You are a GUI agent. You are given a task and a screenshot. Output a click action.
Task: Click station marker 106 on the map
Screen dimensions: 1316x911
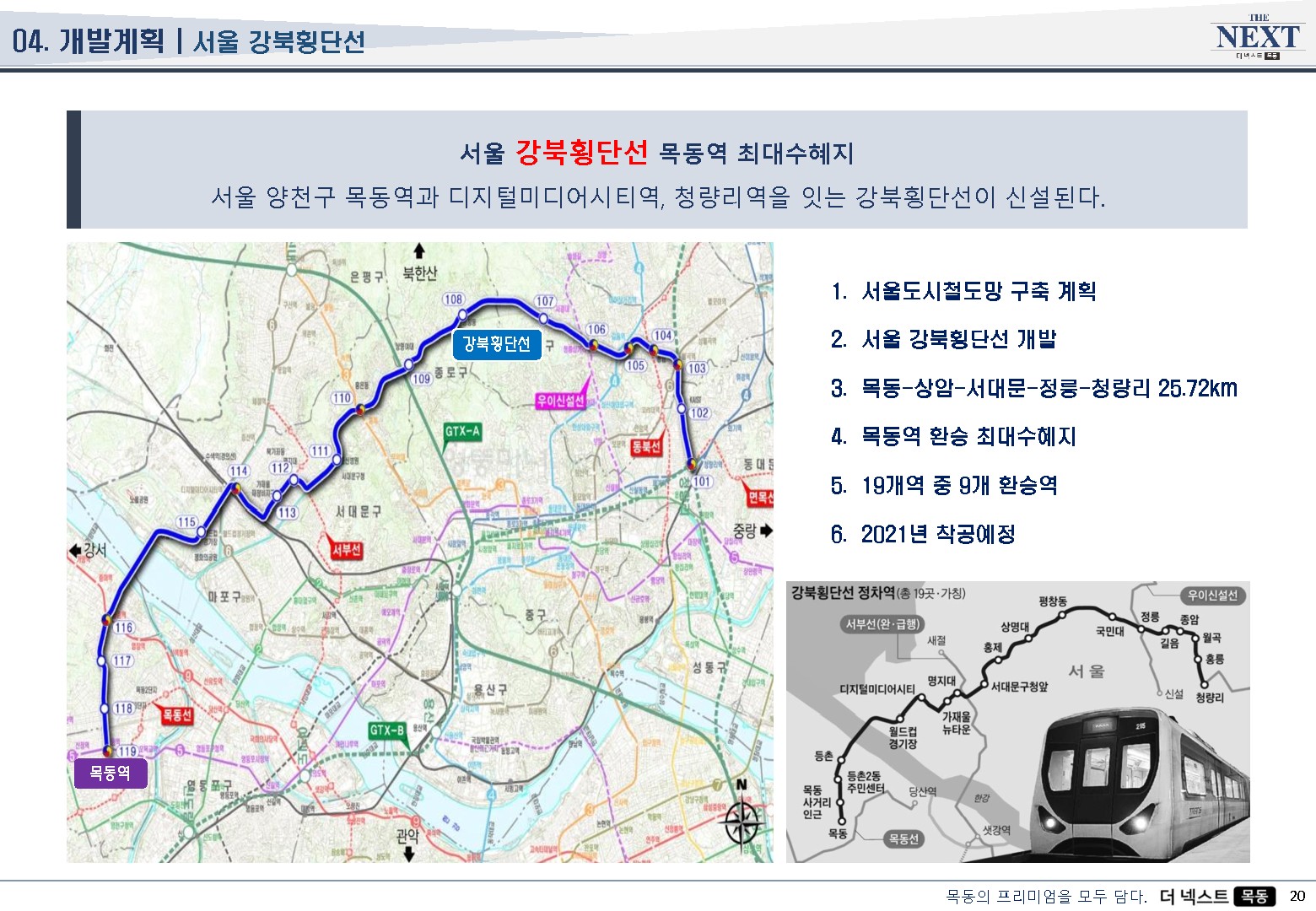point(596,329)
